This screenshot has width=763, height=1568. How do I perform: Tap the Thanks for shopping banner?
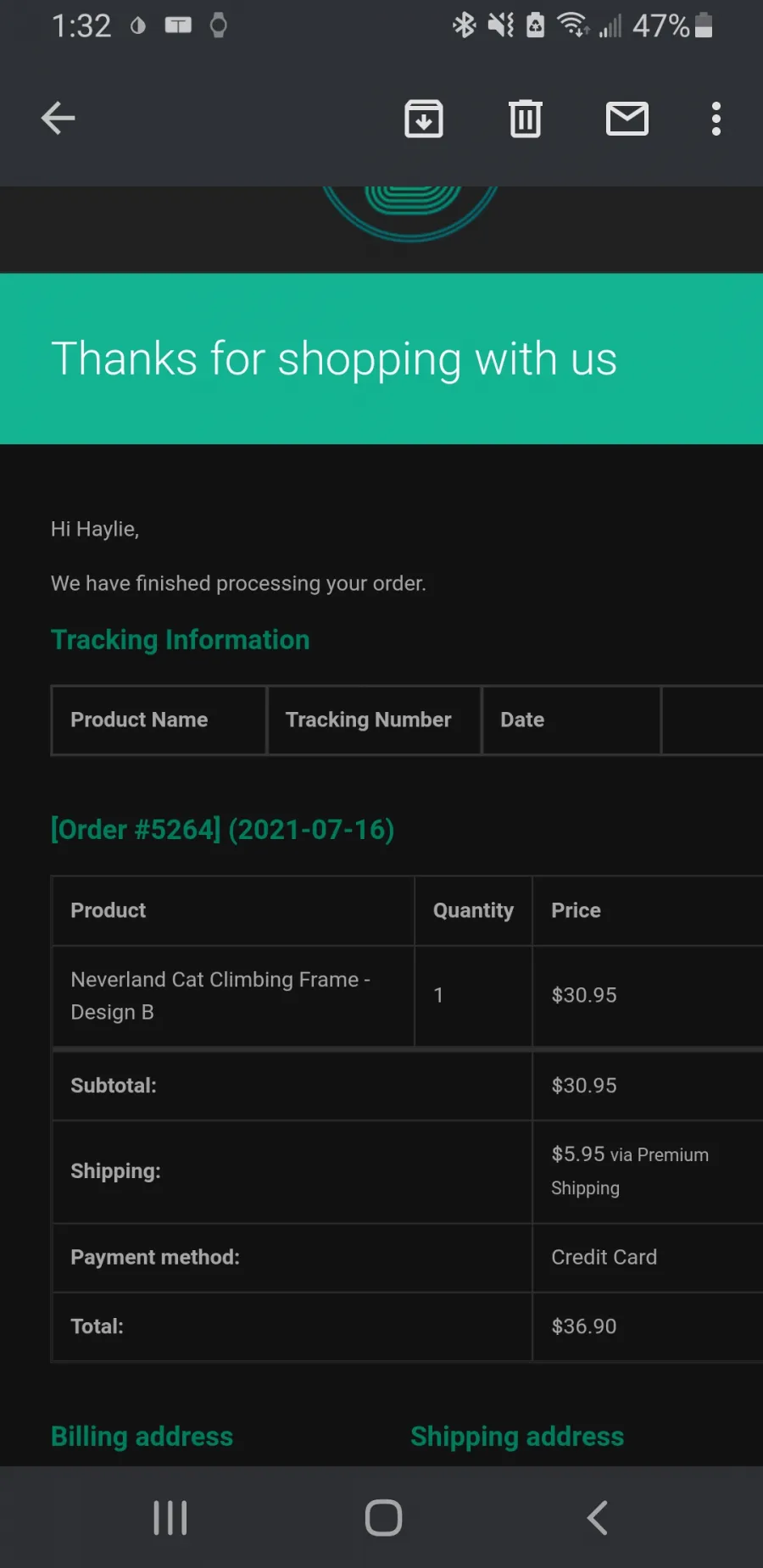(381, 359)
